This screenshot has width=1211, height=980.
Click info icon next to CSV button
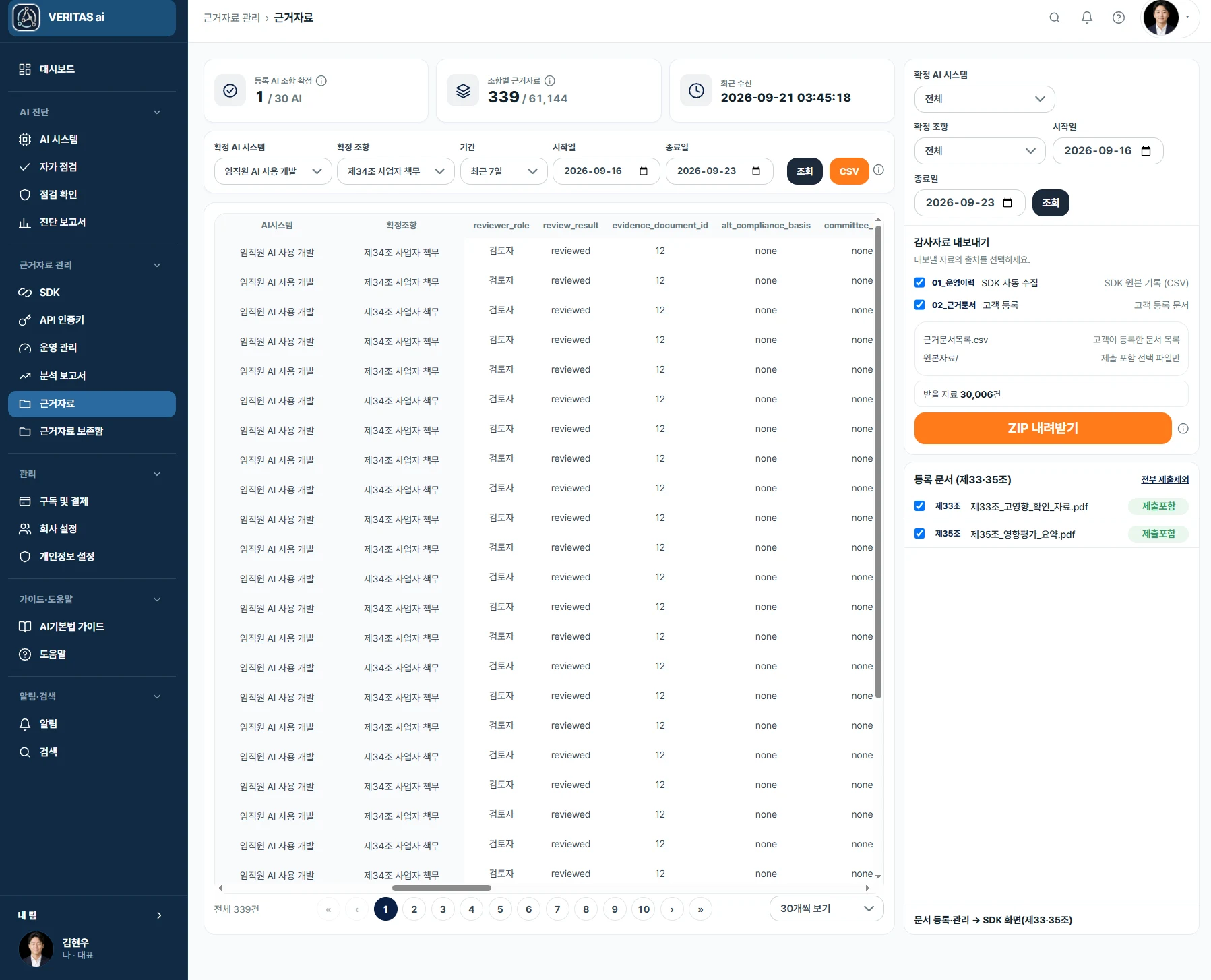[x=879, y=170]
